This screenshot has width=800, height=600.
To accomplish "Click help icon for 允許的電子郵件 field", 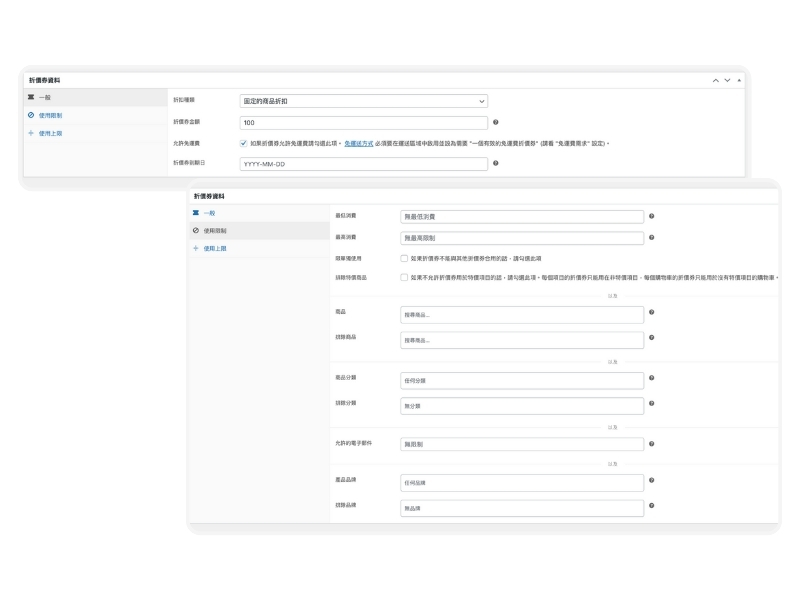I will (652, 441).
